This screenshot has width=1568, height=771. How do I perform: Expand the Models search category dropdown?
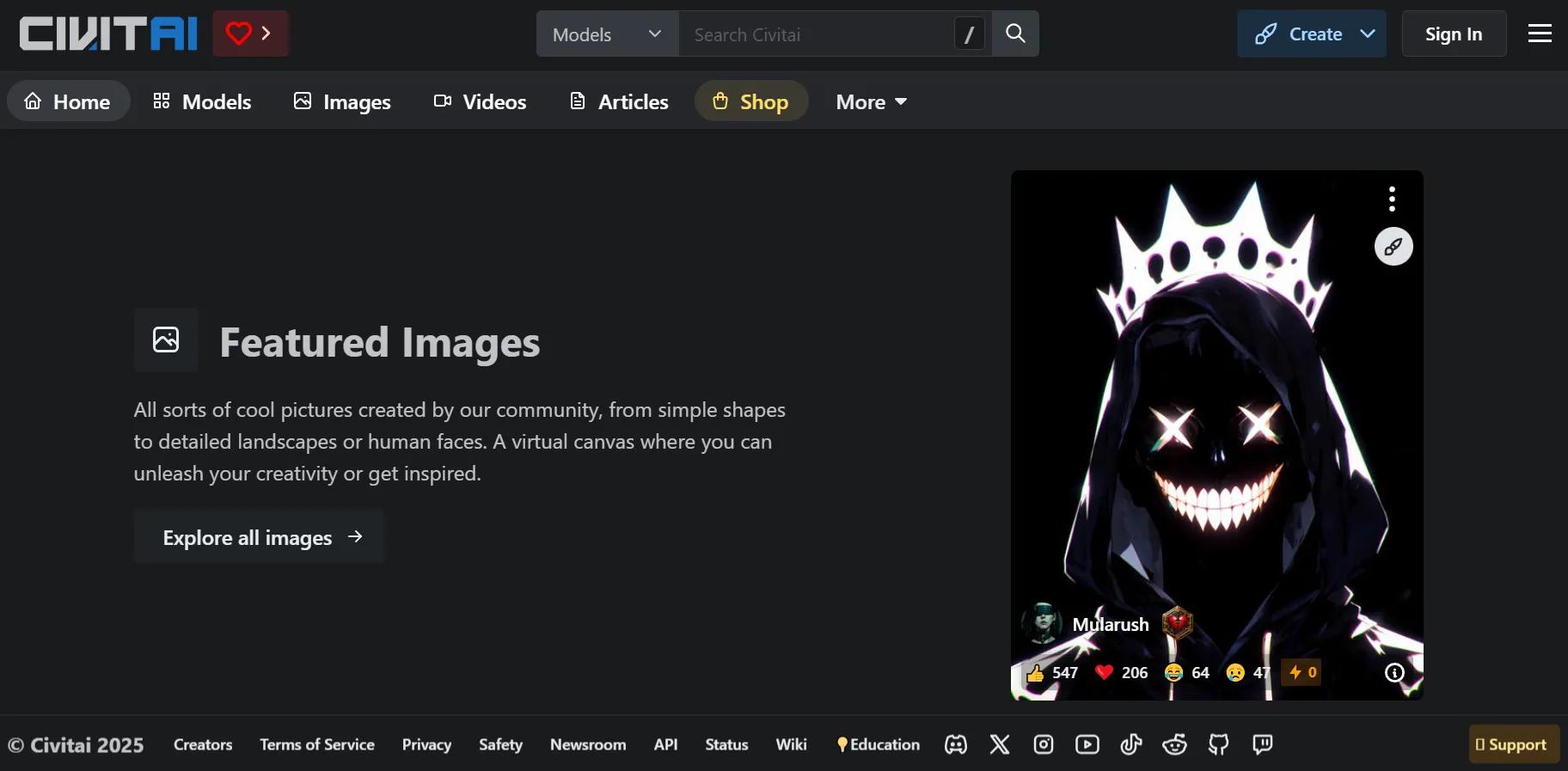tap(607, 34)
